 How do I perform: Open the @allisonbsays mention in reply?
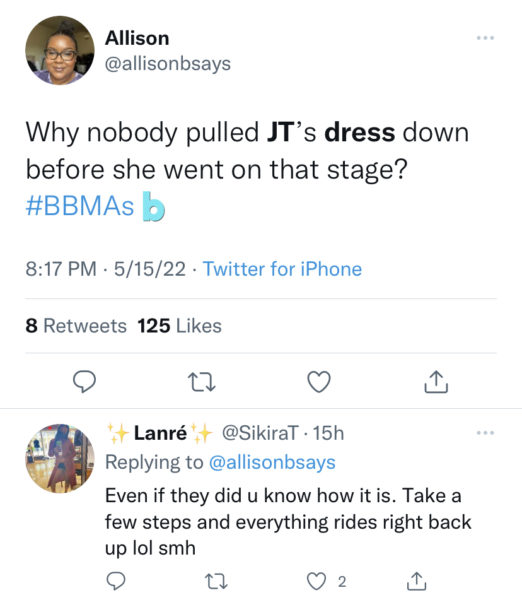(x=272, y=462)
